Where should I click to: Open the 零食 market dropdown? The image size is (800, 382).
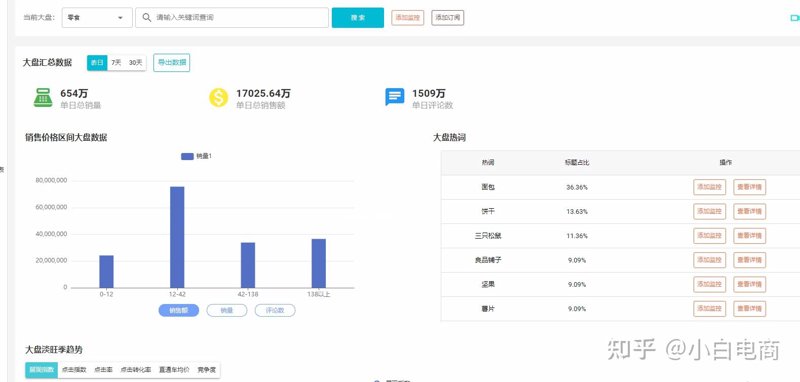coord(97,17)
